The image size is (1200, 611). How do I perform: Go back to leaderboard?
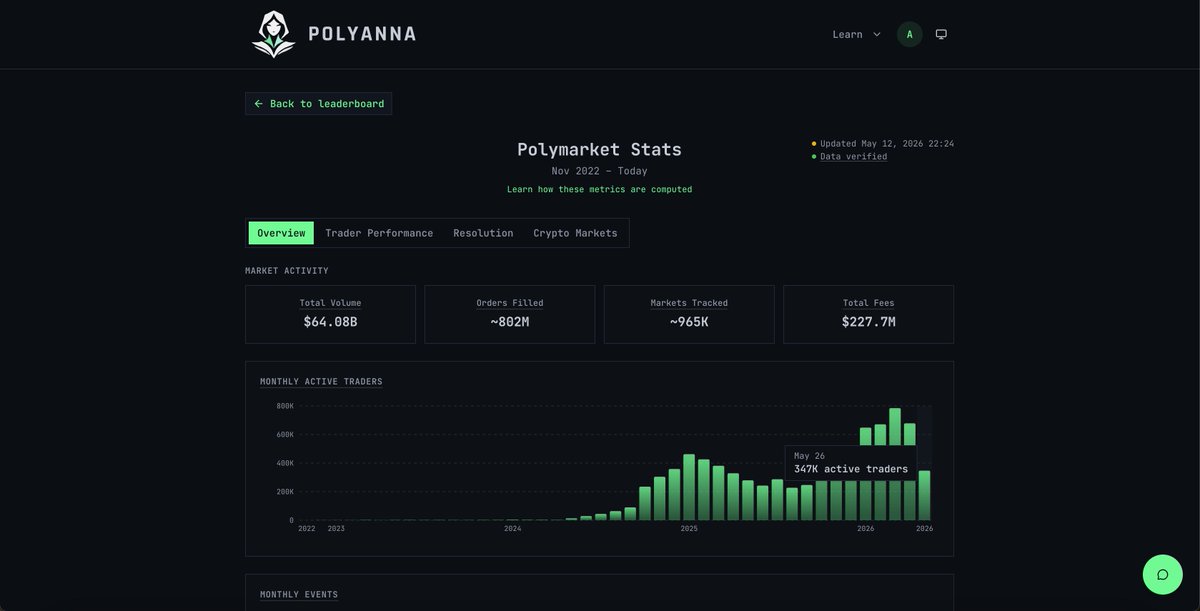(x=318, y=104)
